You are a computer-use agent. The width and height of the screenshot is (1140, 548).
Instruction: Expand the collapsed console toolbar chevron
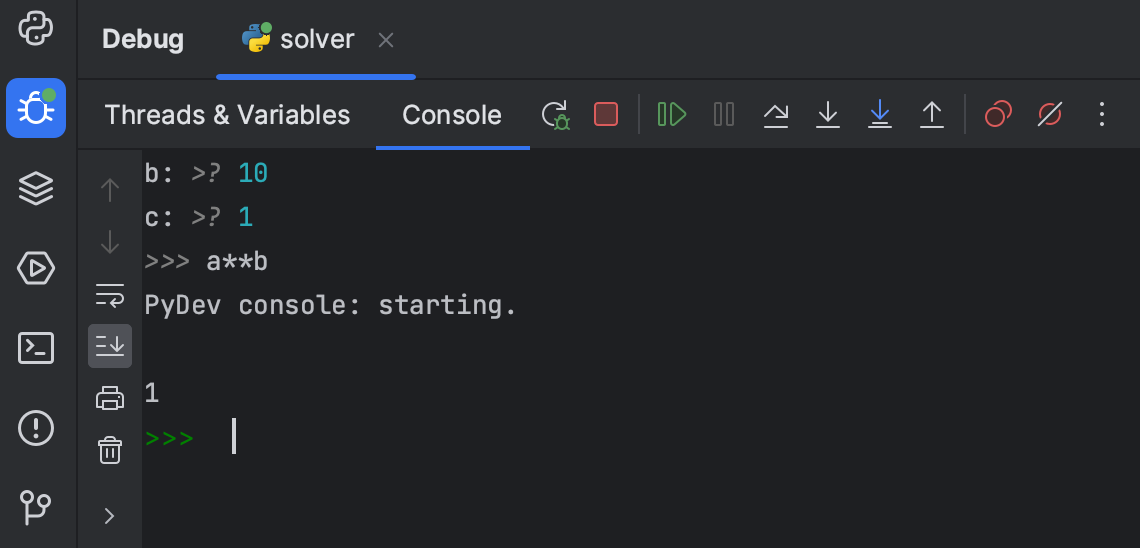point(110,516)
